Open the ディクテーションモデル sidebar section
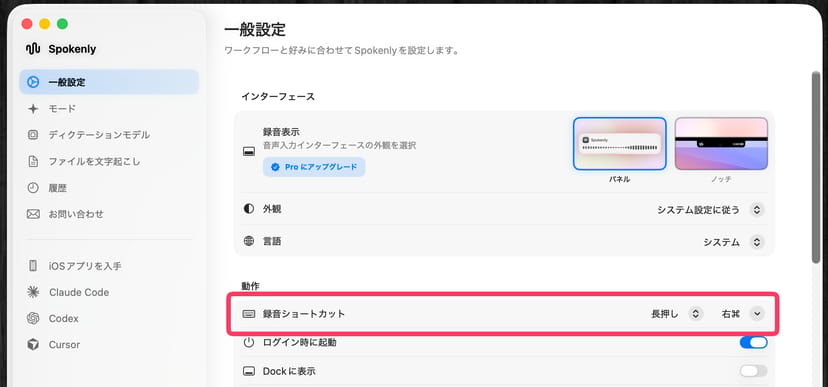Viewport: 828px width, 387px height. (x=109, y=135)
